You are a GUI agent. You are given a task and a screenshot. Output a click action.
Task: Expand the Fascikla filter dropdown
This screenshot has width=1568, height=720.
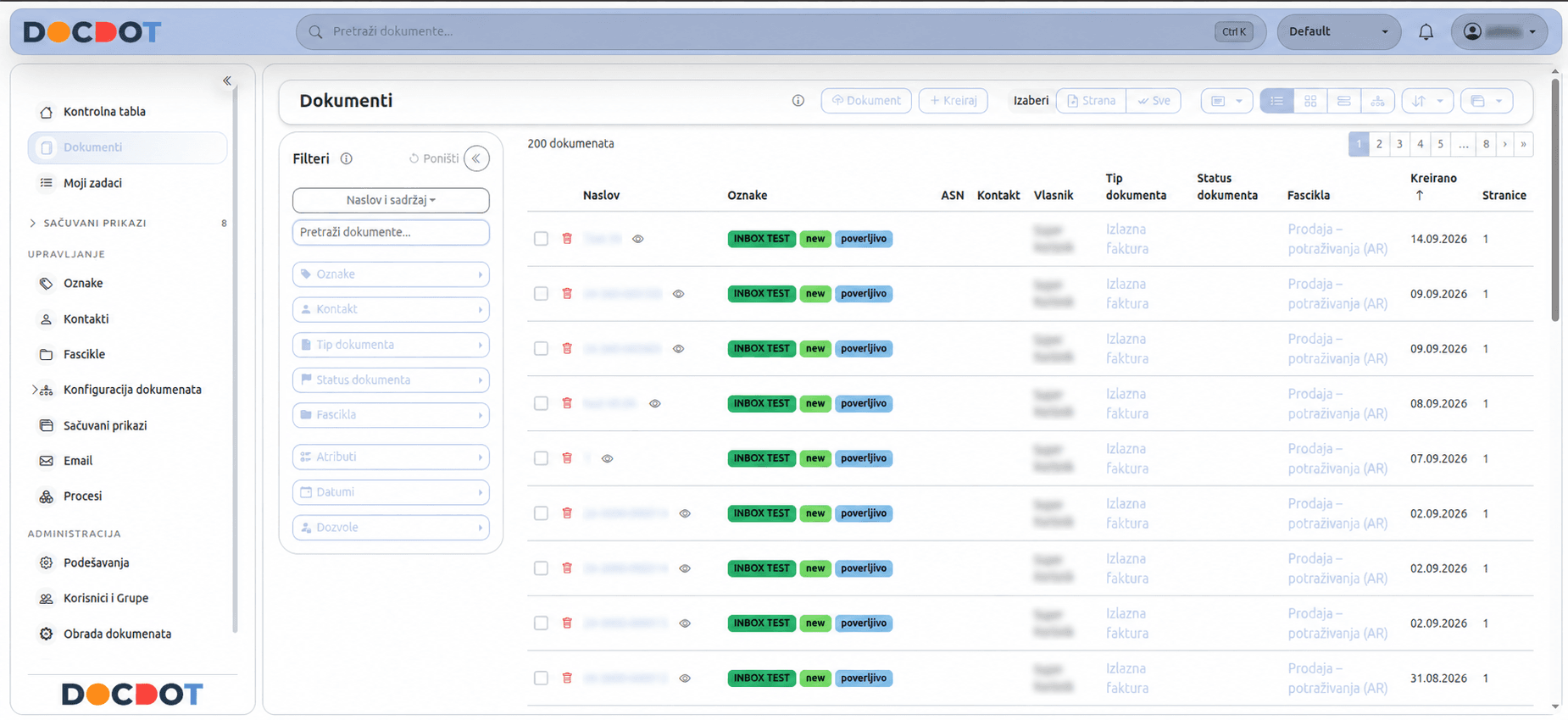(x=391, y=416)
